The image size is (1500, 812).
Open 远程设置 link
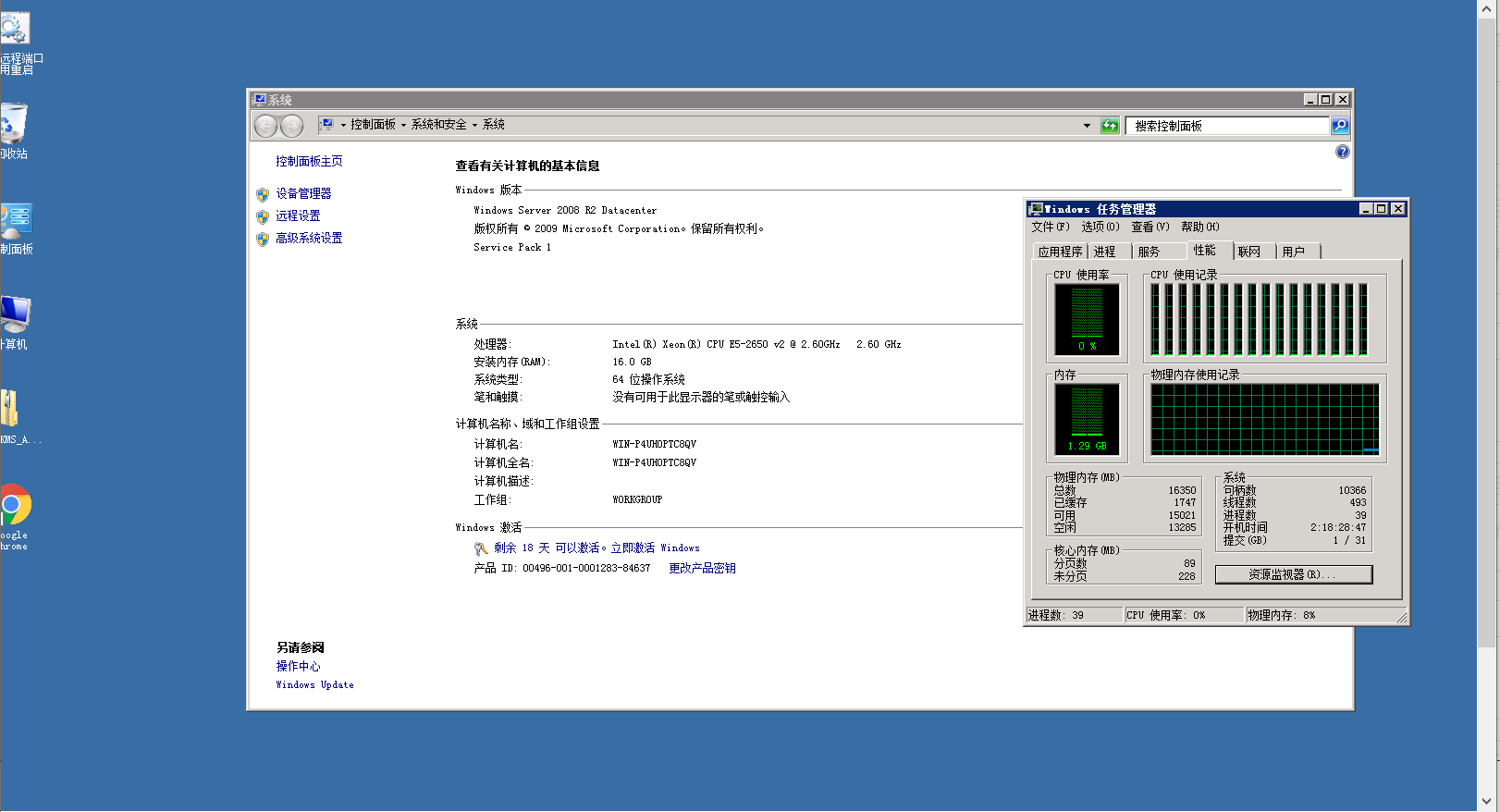298,215
